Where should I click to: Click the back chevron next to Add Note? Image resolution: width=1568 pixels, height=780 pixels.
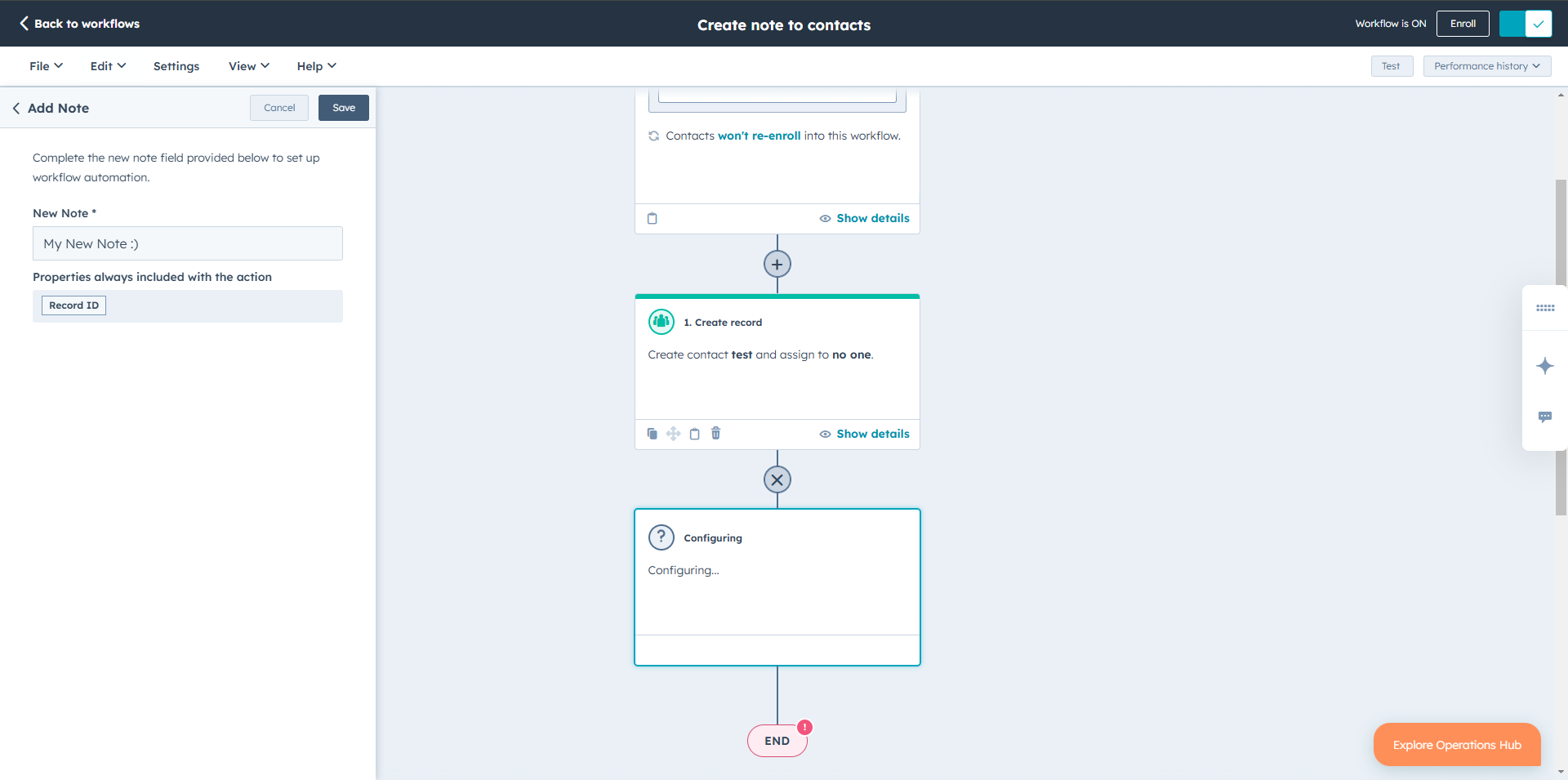(x=16, y=108)
